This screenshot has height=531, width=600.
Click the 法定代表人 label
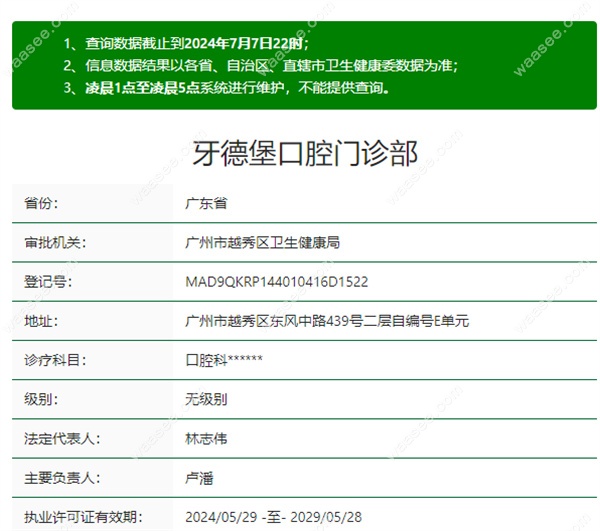click(62, 439)
